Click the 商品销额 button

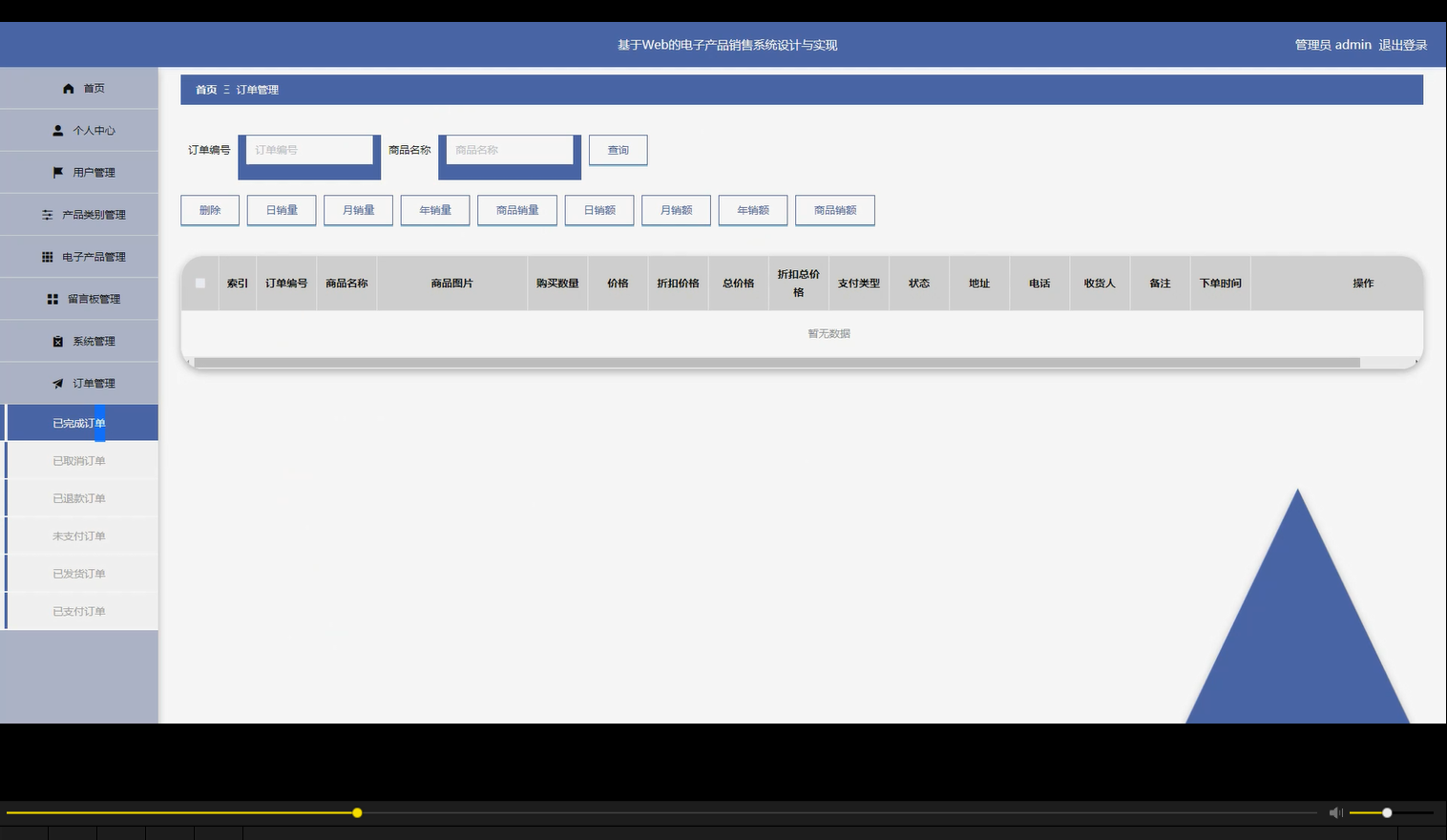(x=835, y=210)
